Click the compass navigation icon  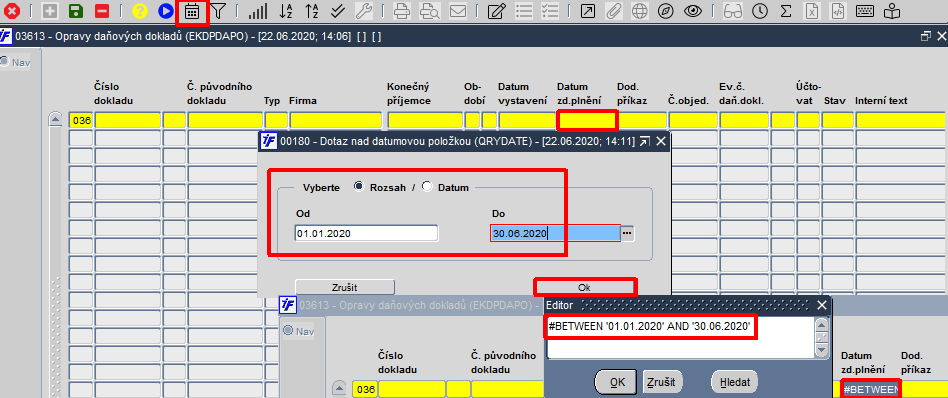tap(666, 11)
